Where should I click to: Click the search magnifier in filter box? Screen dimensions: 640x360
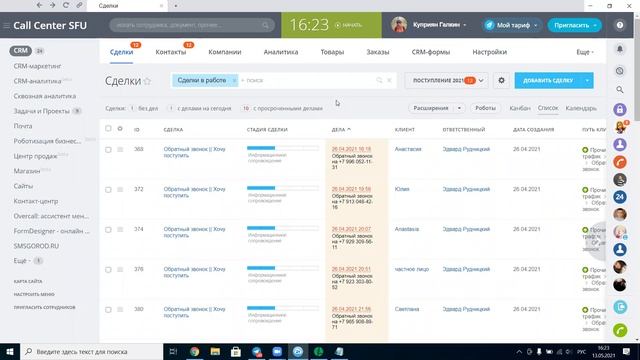pyautogui.click(x=379, y=80)
